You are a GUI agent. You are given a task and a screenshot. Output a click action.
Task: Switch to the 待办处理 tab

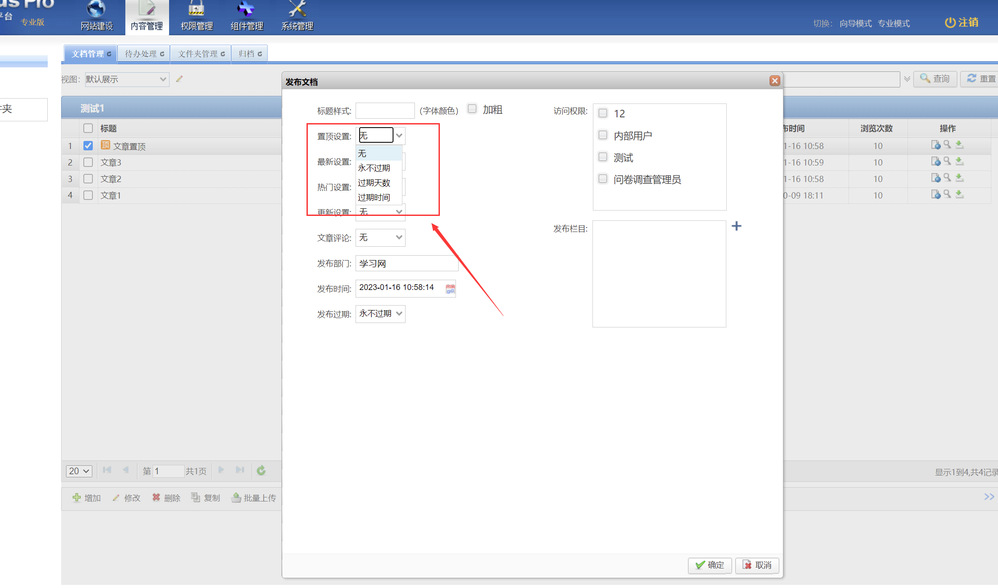click(142, 53)
